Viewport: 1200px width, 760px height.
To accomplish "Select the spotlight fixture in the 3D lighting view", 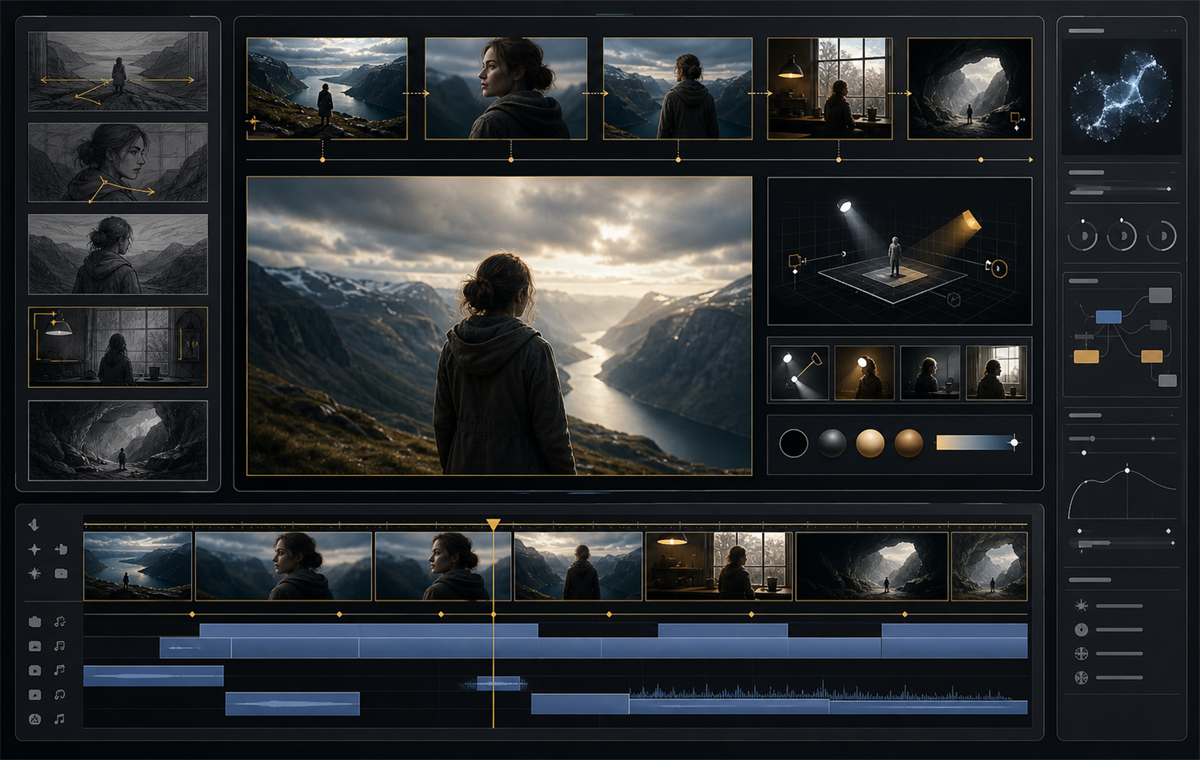I will click(x=845, y=206).
